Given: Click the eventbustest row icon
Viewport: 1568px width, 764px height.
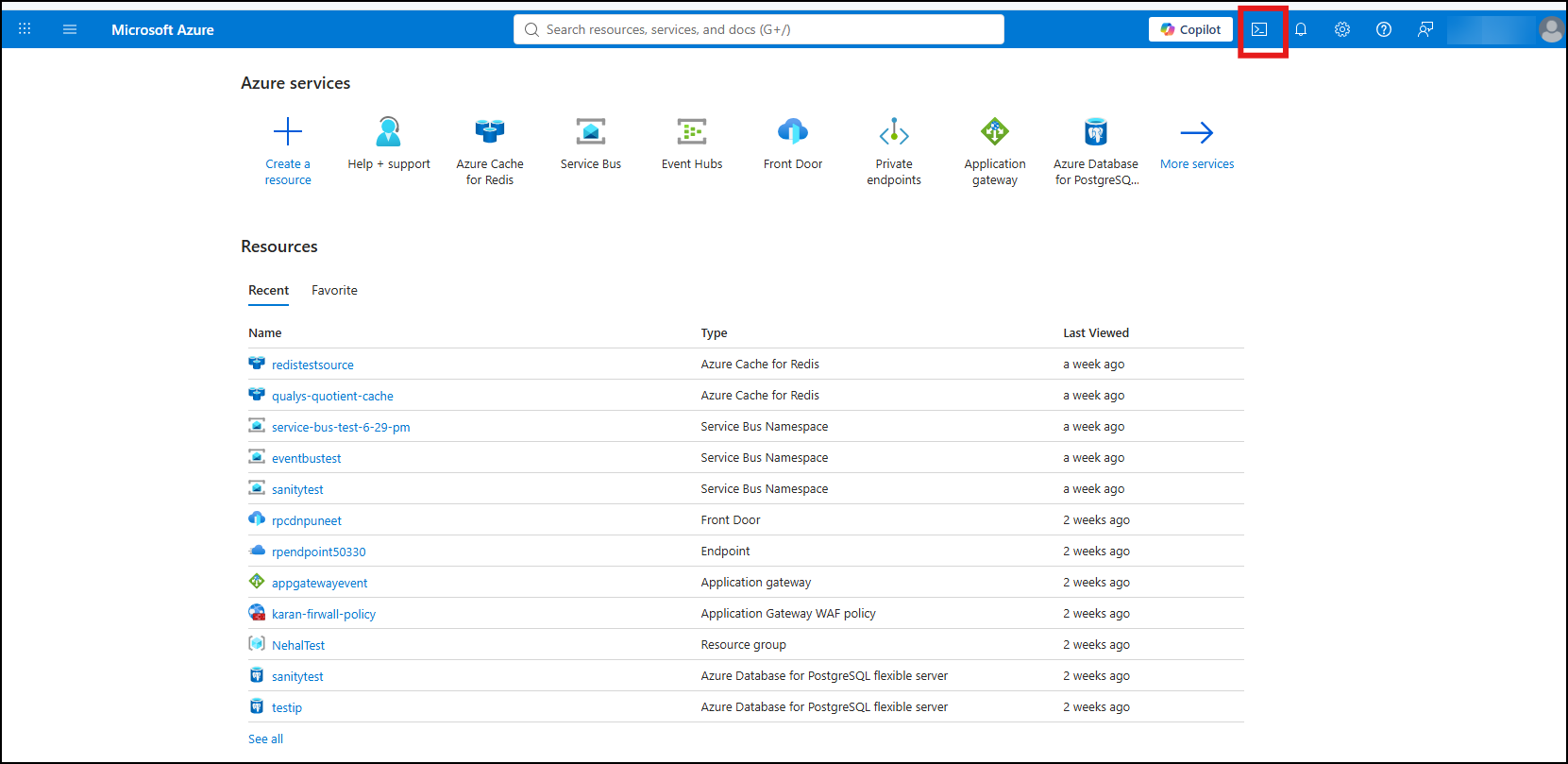Looking at the screenshot, I should (257, 456).
